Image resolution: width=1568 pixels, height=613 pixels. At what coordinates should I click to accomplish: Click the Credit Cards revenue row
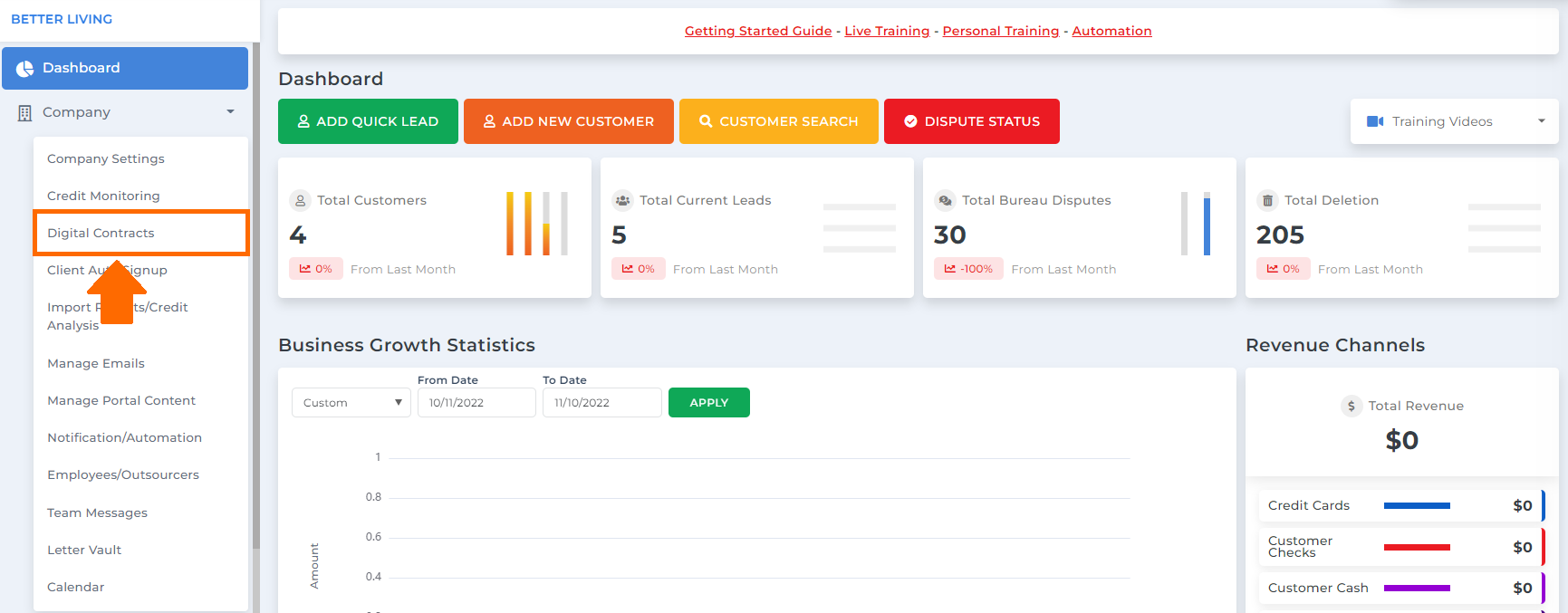click(x=1401, y=506)
